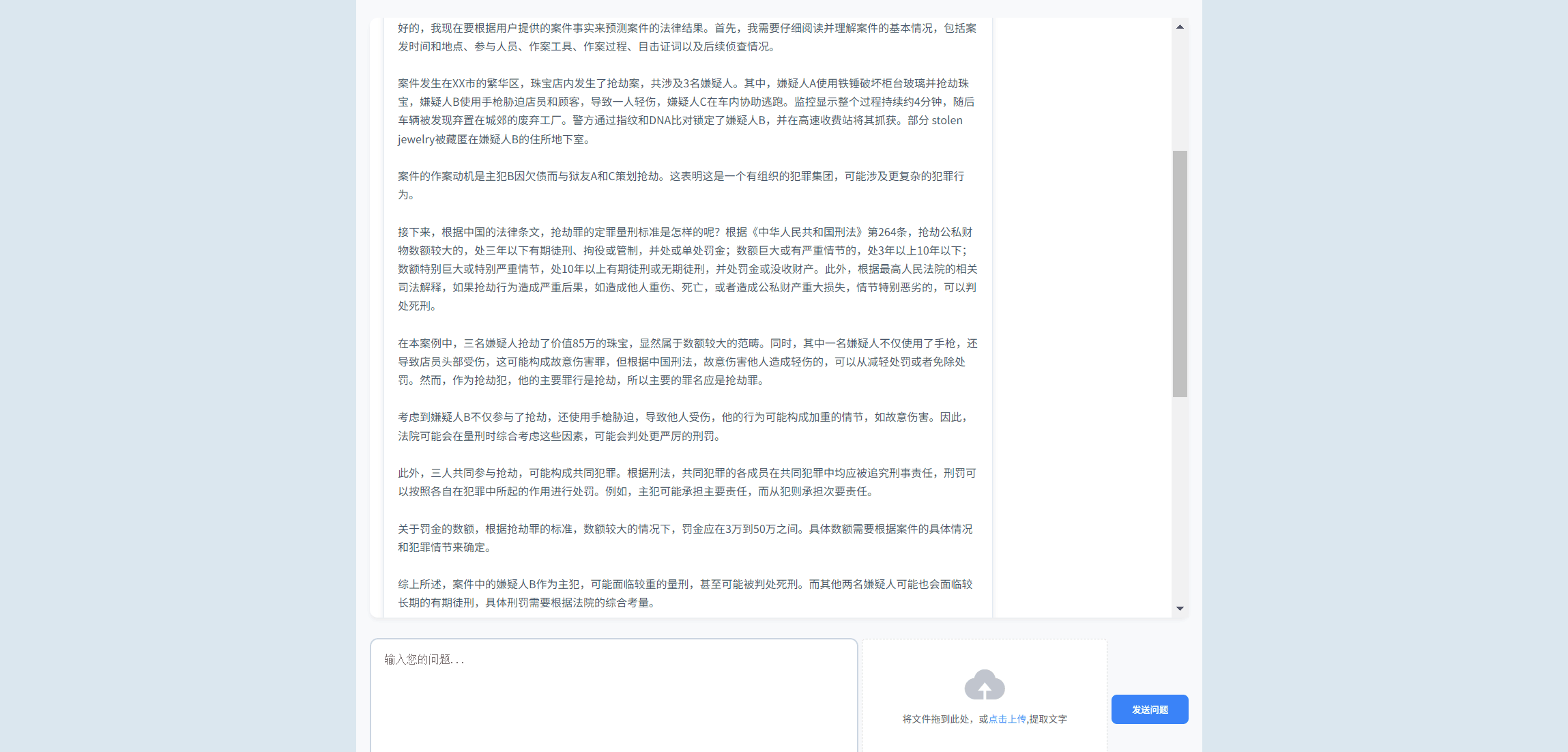Click the paragraph starting 关于罚金的数额
Image resolution: width=1568 pixels, height=752 pixels.
coord(687,538)
